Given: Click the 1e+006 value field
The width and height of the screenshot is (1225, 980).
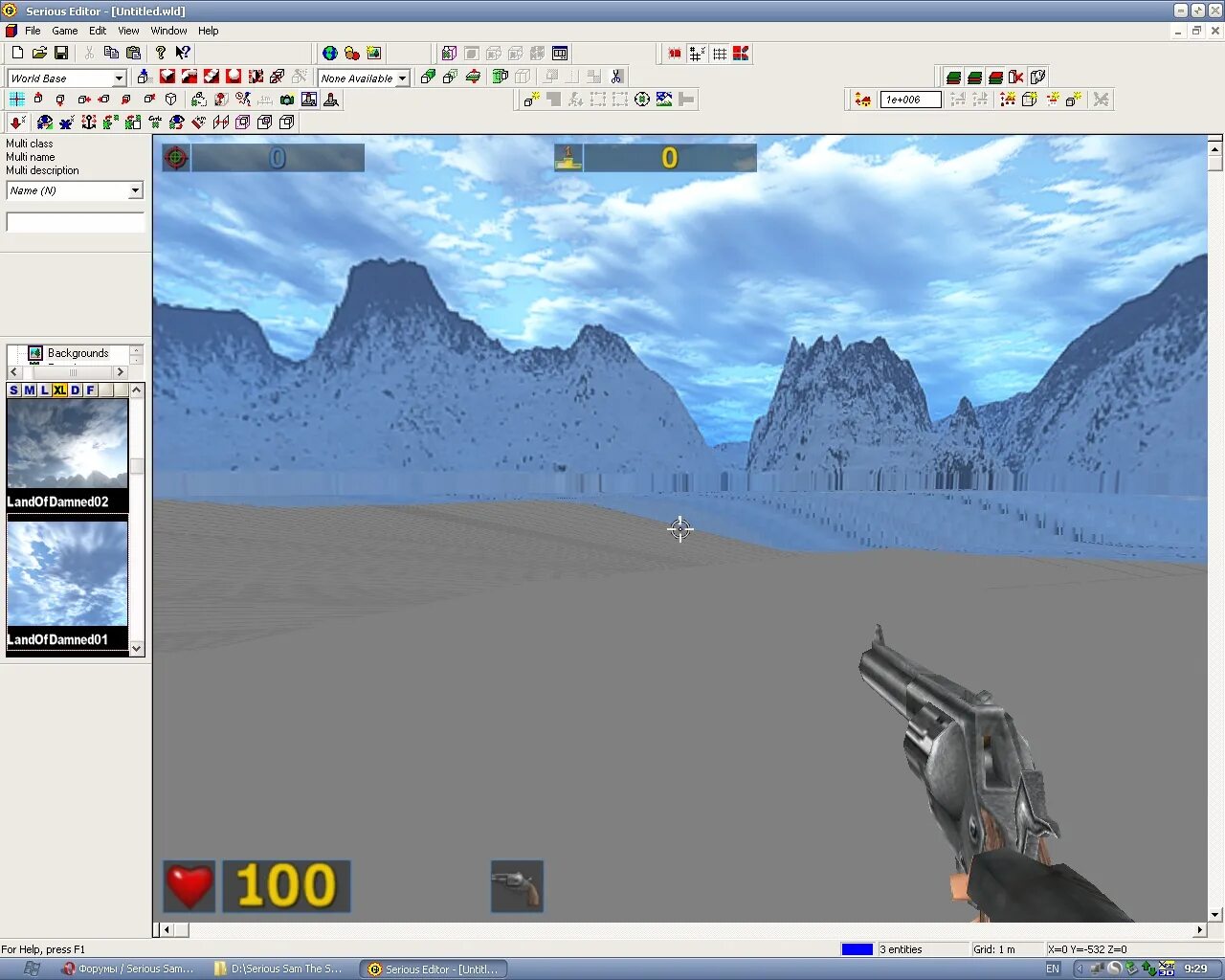Looking at the screenshot, I should point(910,99).
